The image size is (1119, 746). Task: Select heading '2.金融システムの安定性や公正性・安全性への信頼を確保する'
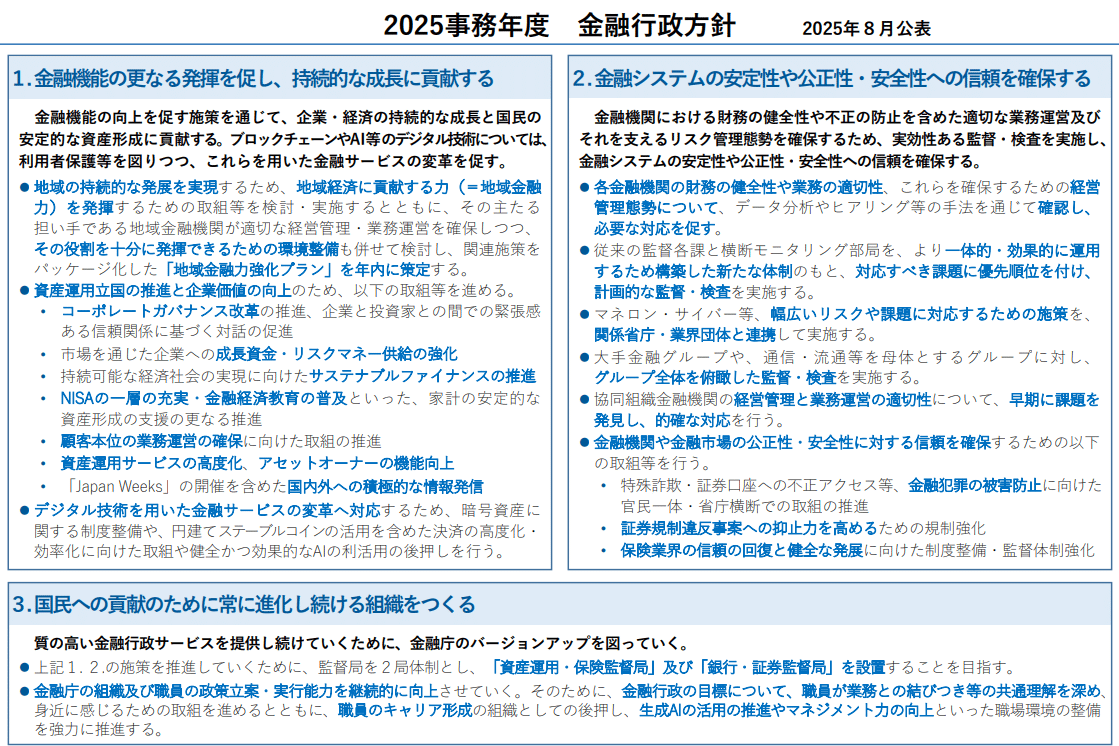click(x=832, y=79)
